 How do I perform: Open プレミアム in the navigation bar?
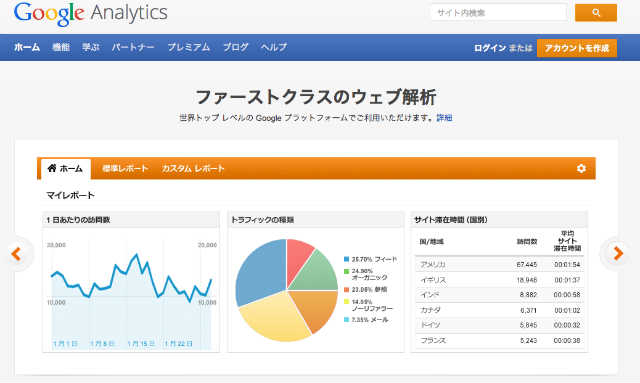tap(189, 47)
